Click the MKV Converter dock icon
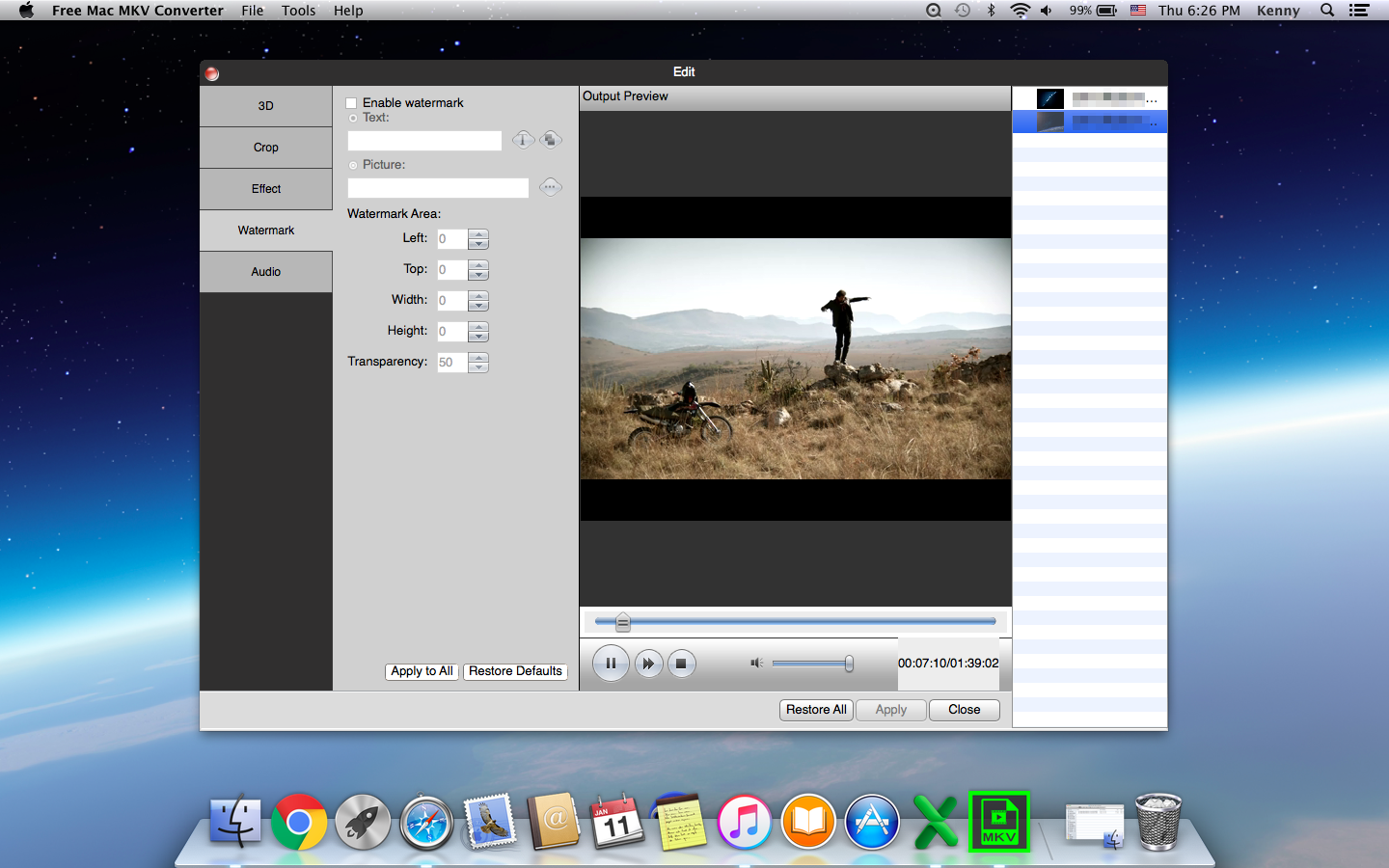This screenshot has width=1389, height=868. [x=999, y=822]
